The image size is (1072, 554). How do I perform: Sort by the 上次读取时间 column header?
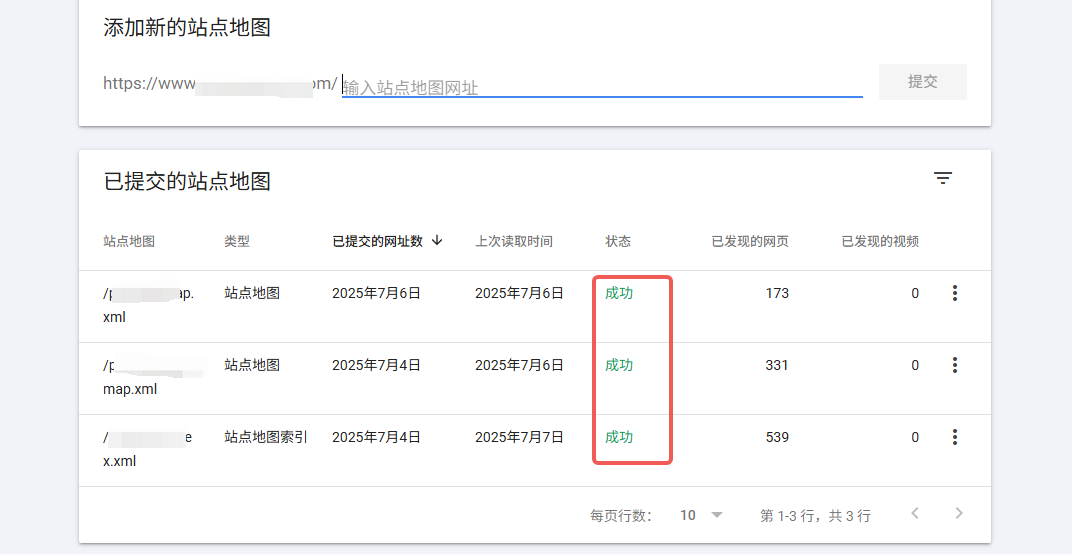point(513,241)
